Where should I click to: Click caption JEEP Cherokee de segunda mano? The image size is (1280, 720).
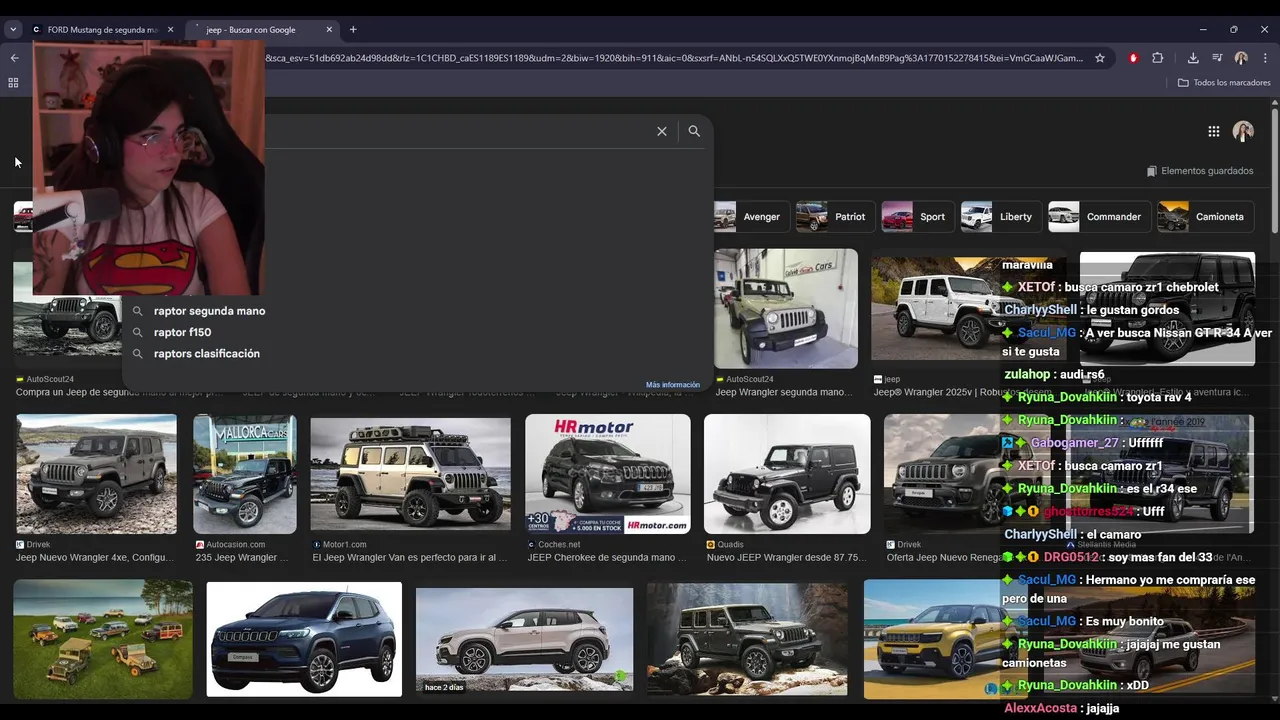point(607,558)
